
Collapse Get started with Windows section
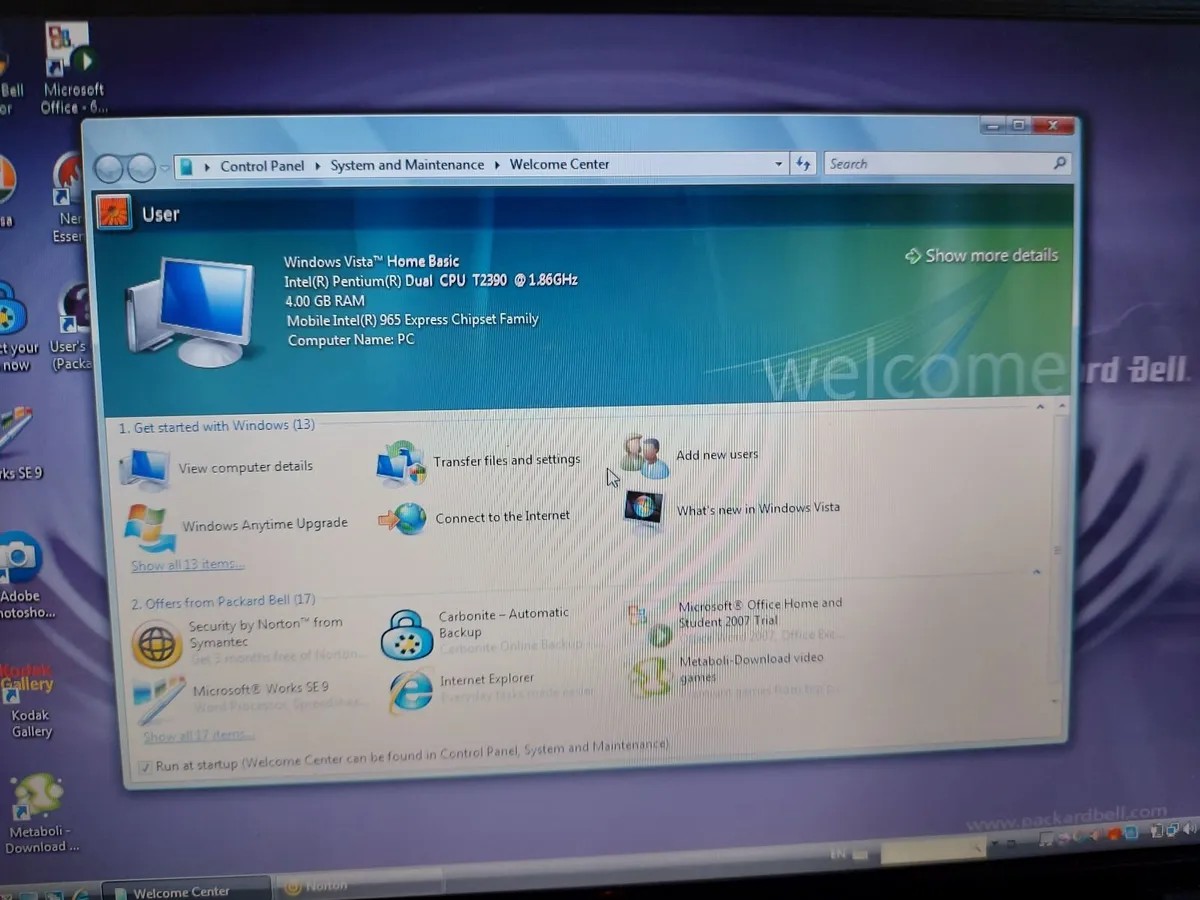pyautogui.click(x=1040, y=407)
